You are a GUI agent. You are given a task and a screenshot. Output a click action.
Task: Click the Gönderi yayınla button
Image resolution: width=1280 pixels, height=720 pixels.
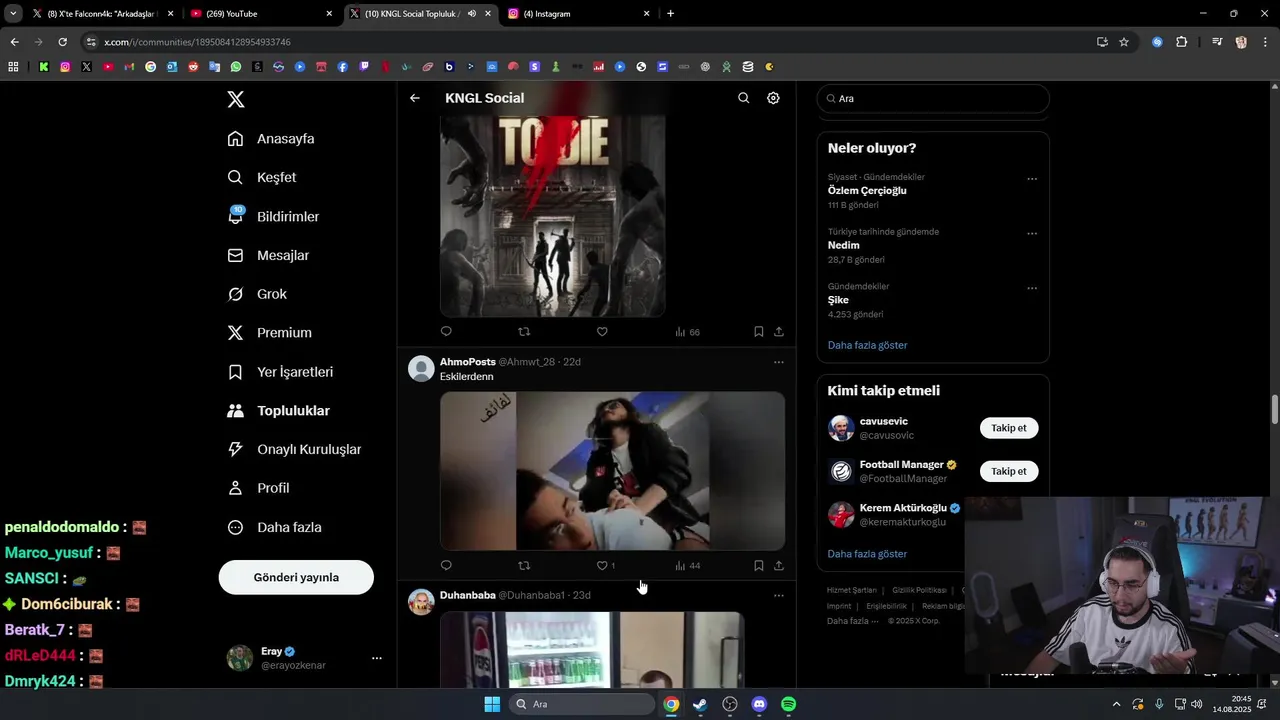296,577
